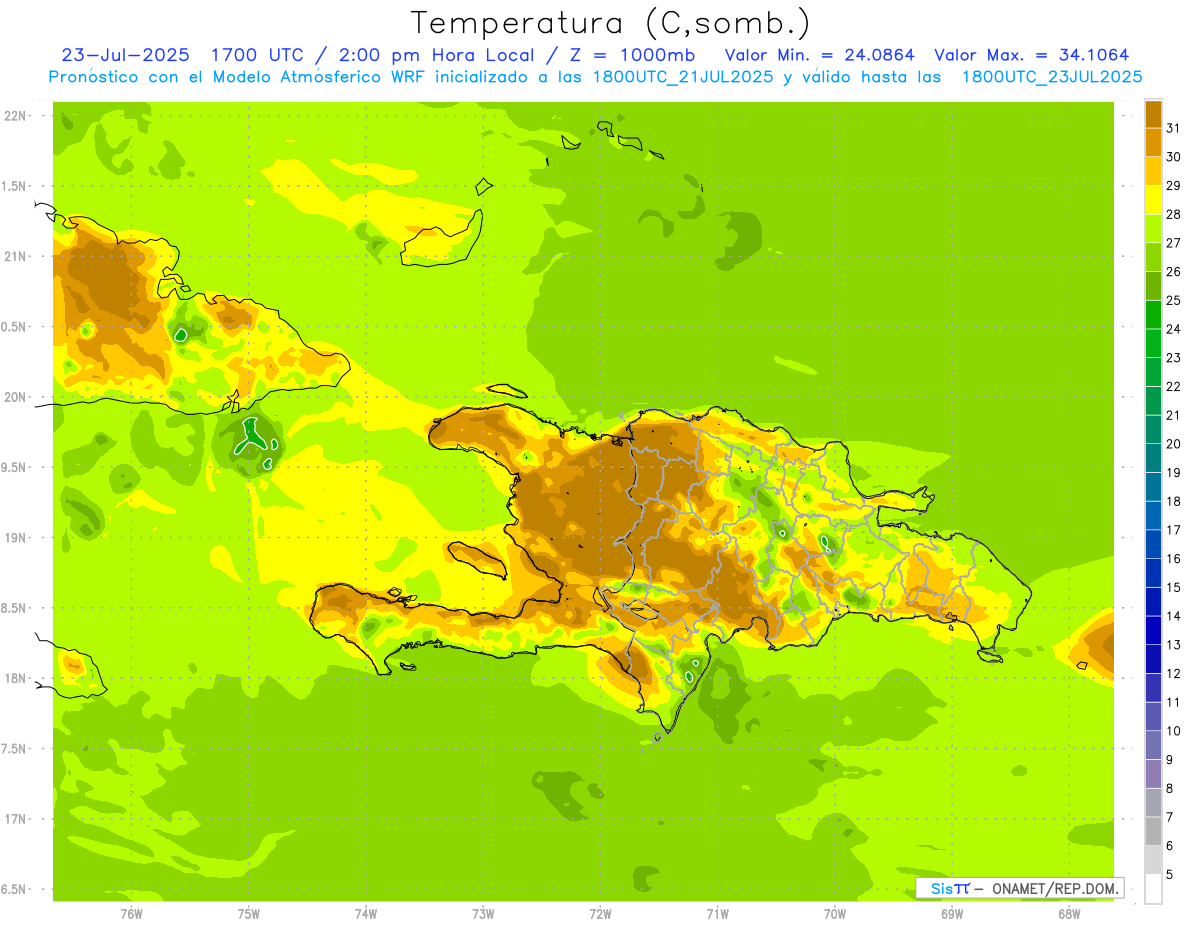Click the '9.5N' latitude label

[14, 468]
